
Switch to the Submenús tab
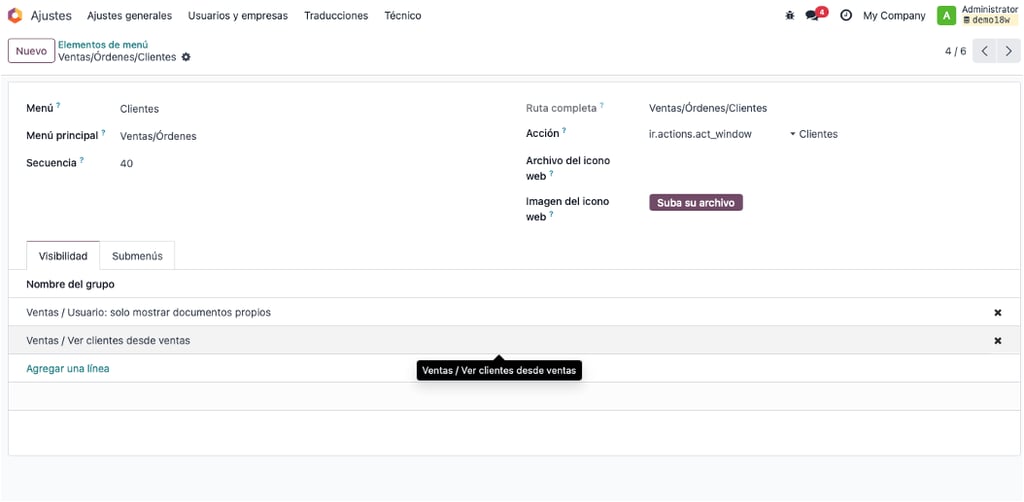[137, 256]
